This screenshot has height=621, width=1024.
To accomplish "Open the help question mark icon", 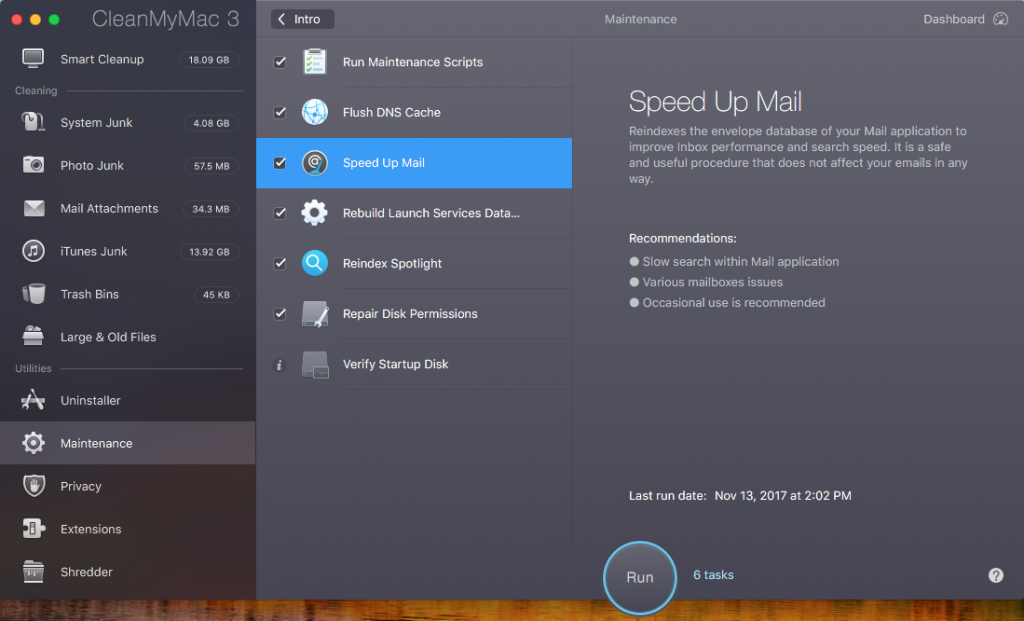I will [995, 575].
